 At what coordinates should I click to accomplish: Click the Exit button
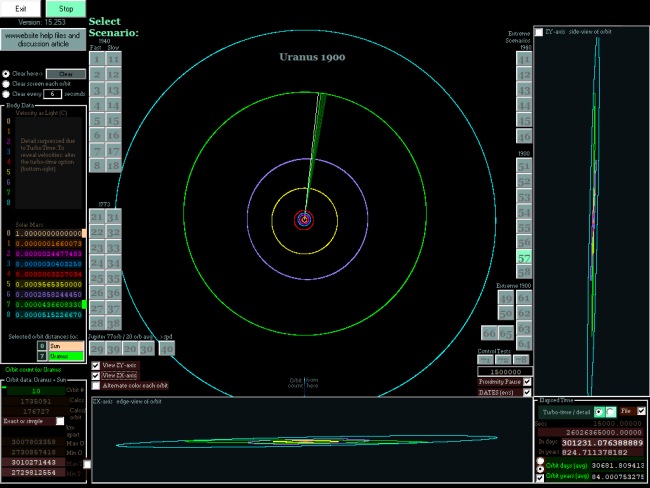tap(22, 8)
